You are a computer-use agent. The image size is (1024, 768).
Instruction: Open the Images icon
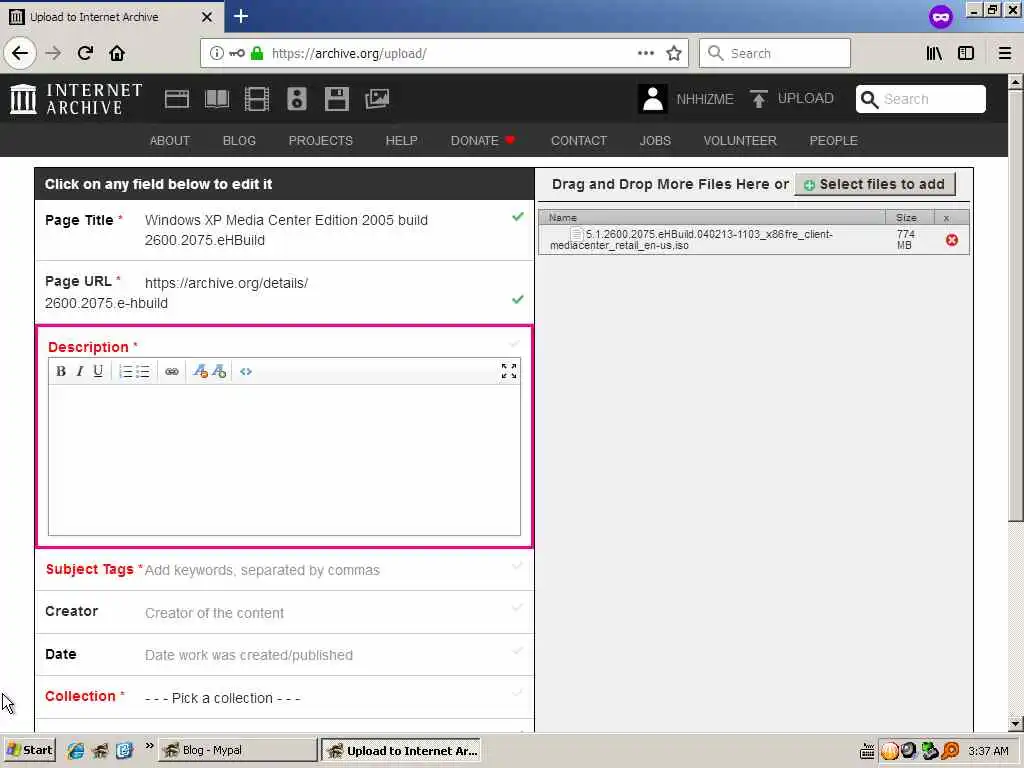pyautogui.click(x=377, y=99)
